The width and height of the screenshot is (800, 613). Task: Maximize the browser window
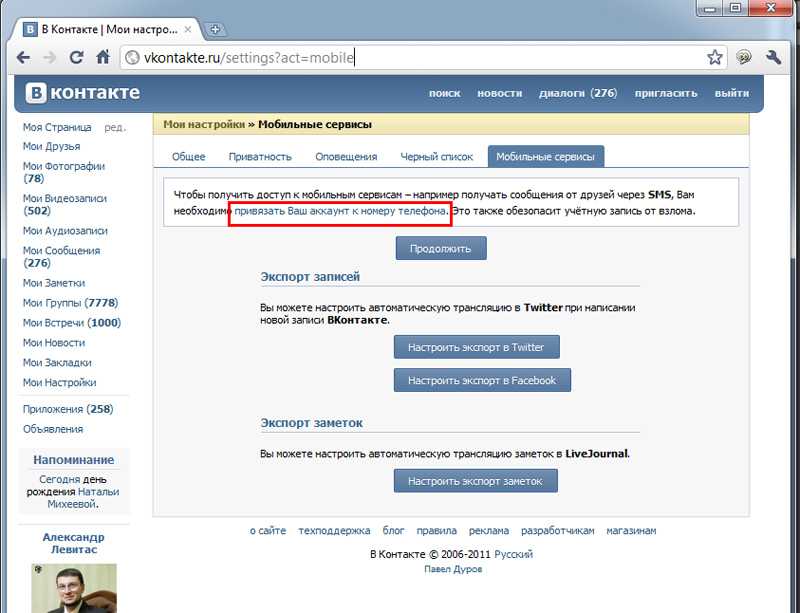(736, 8)
